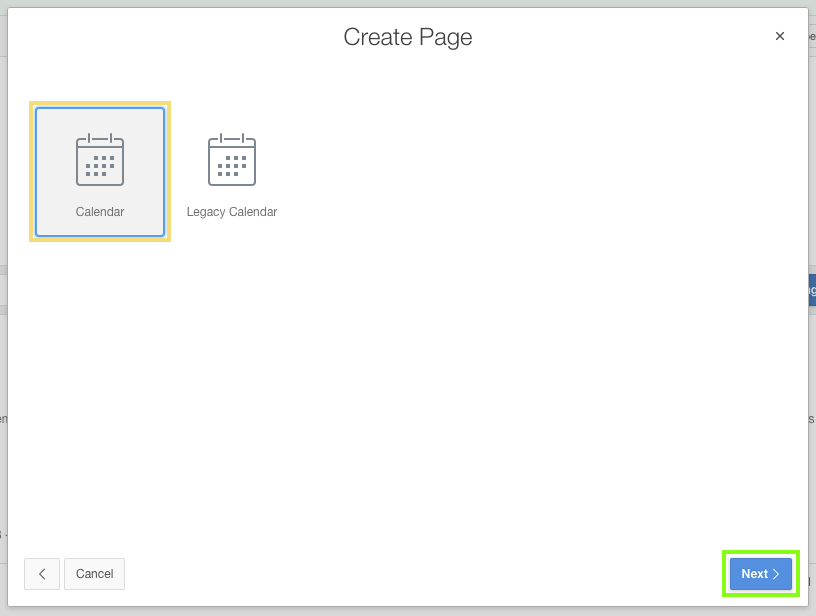Click the word "Cancel" at dialog bottom

click(95, 574)
